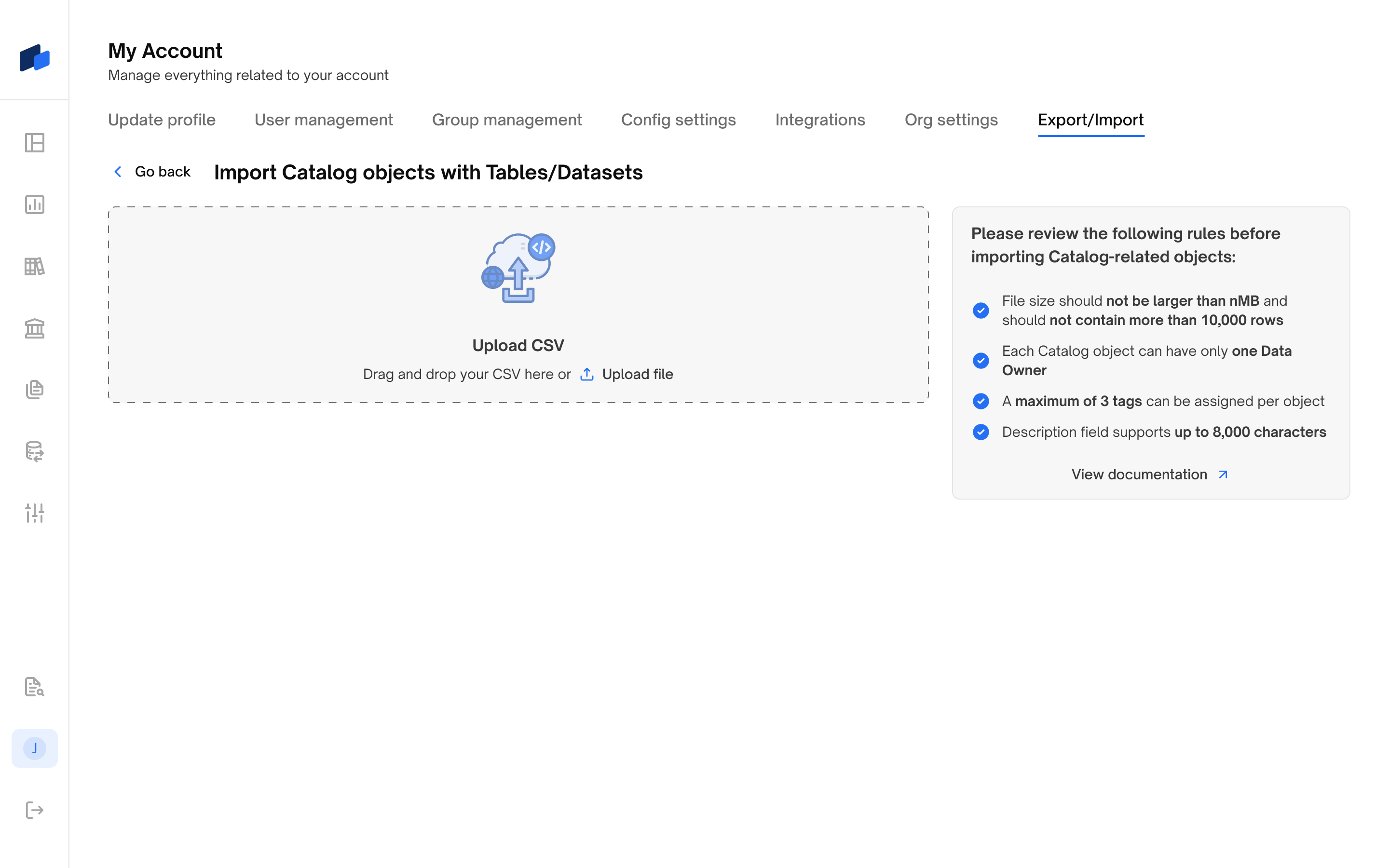Click the user avatar J
Screen dimensions: 1389x868
point(34,748)
